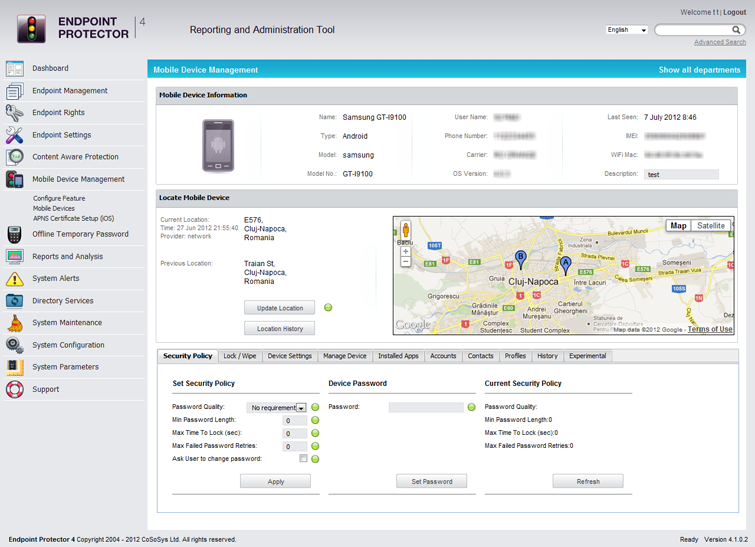Apply the security policy settings
Image resolution: width=755 pixels, height=547 pixels.
[275, 482]
